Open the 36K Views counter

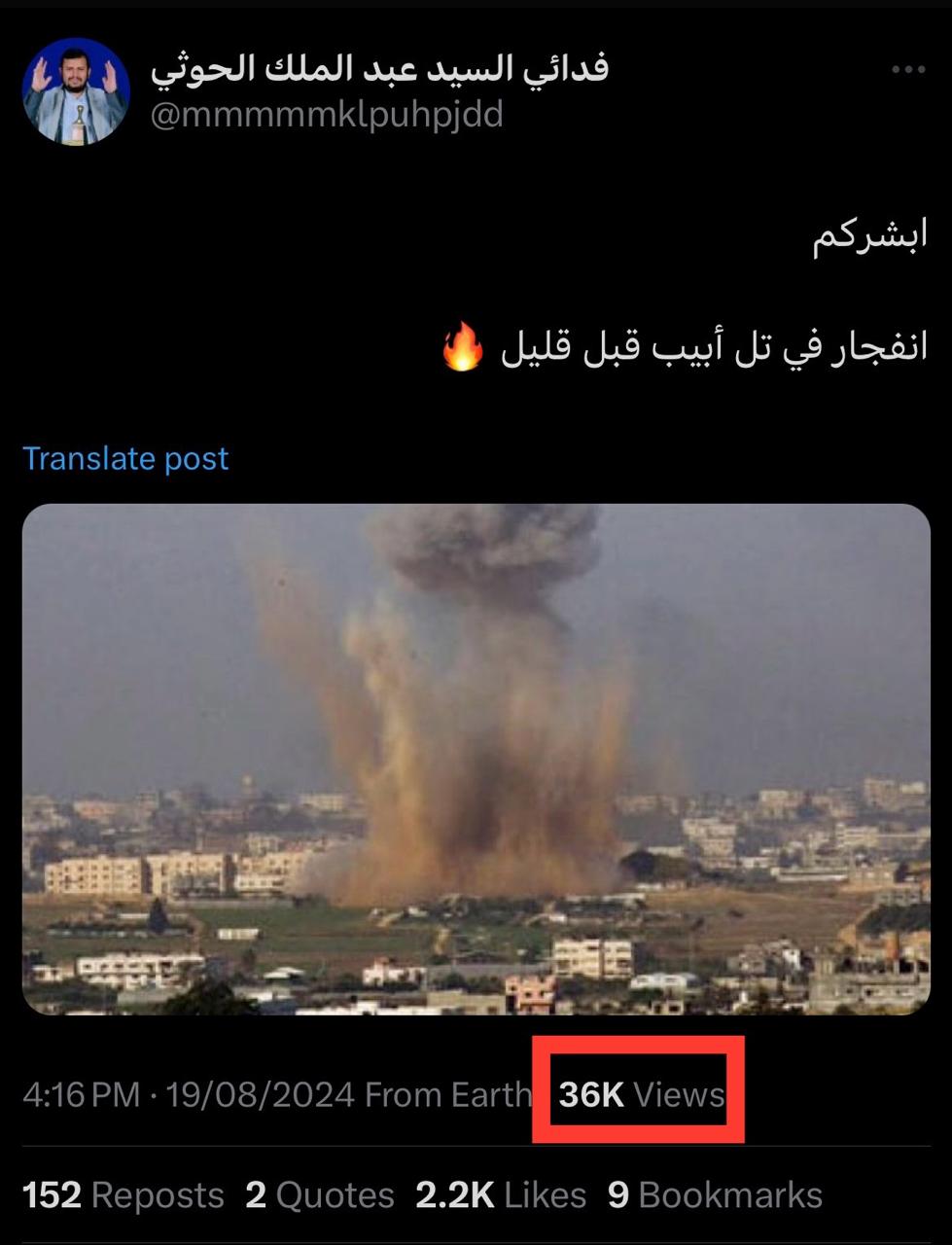pos(642,1095)
